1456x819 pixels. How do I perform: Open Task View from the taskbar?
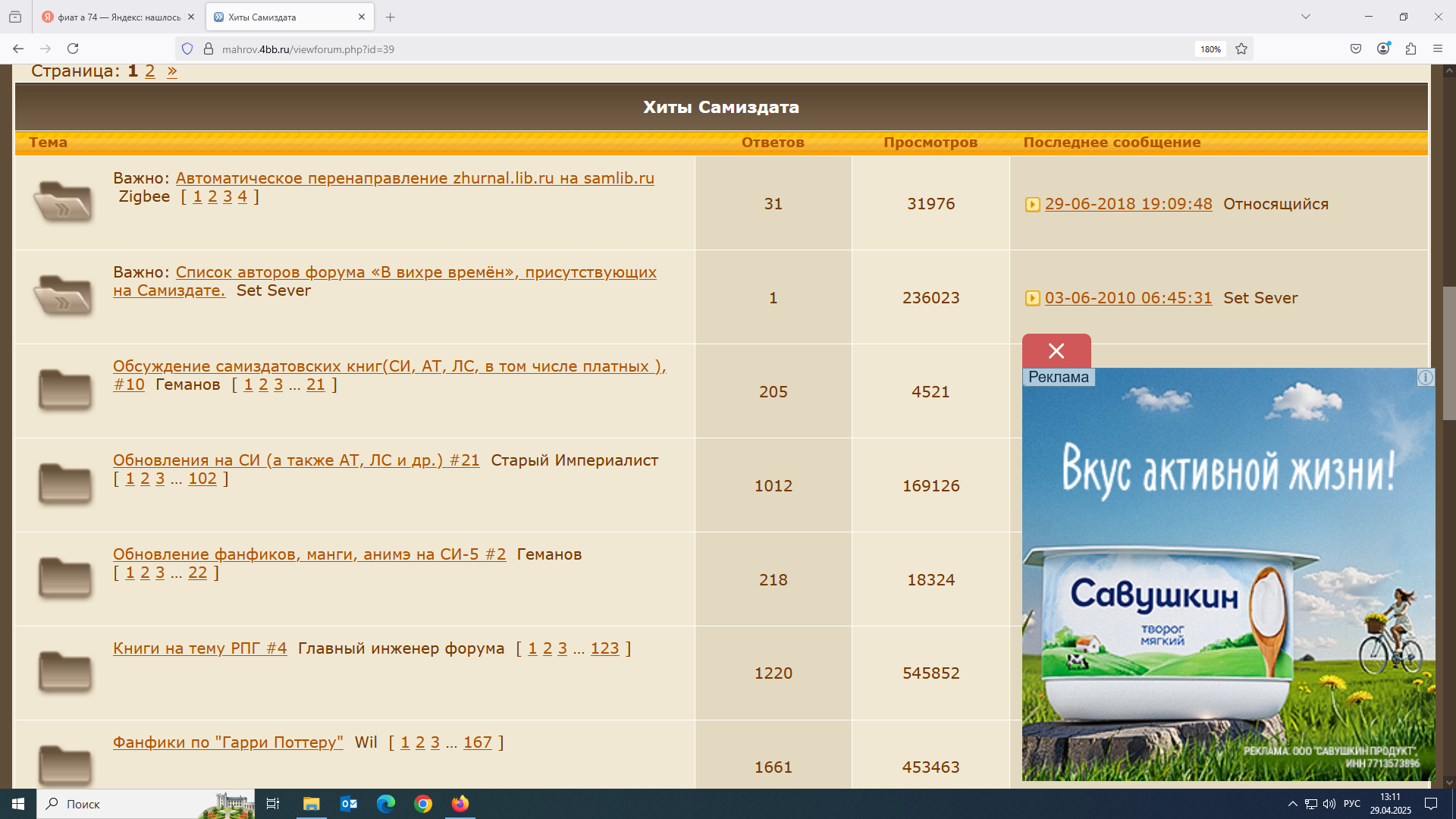click(x=273, y=804)
